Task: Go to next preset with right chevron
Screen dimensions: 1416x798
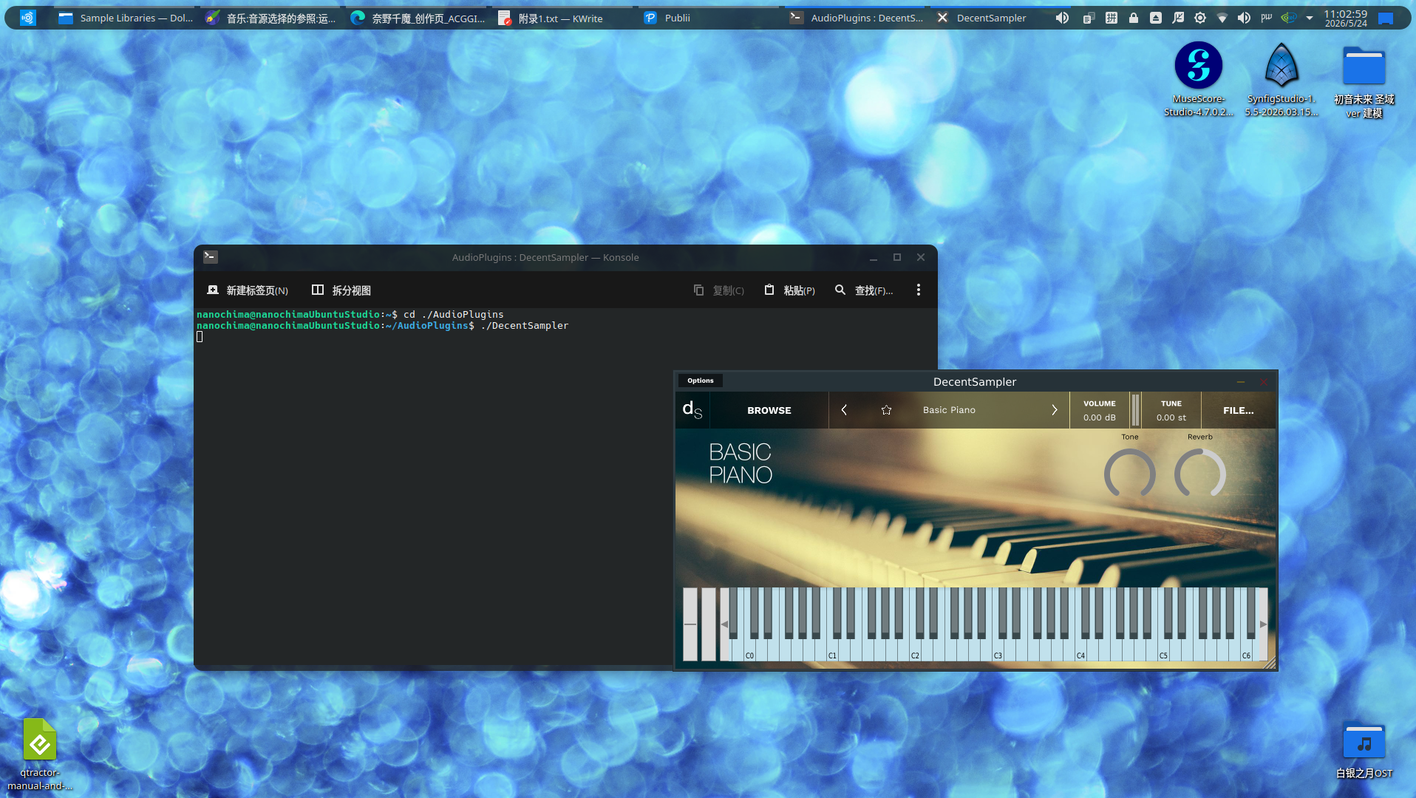Action: tap(1054, 410)
